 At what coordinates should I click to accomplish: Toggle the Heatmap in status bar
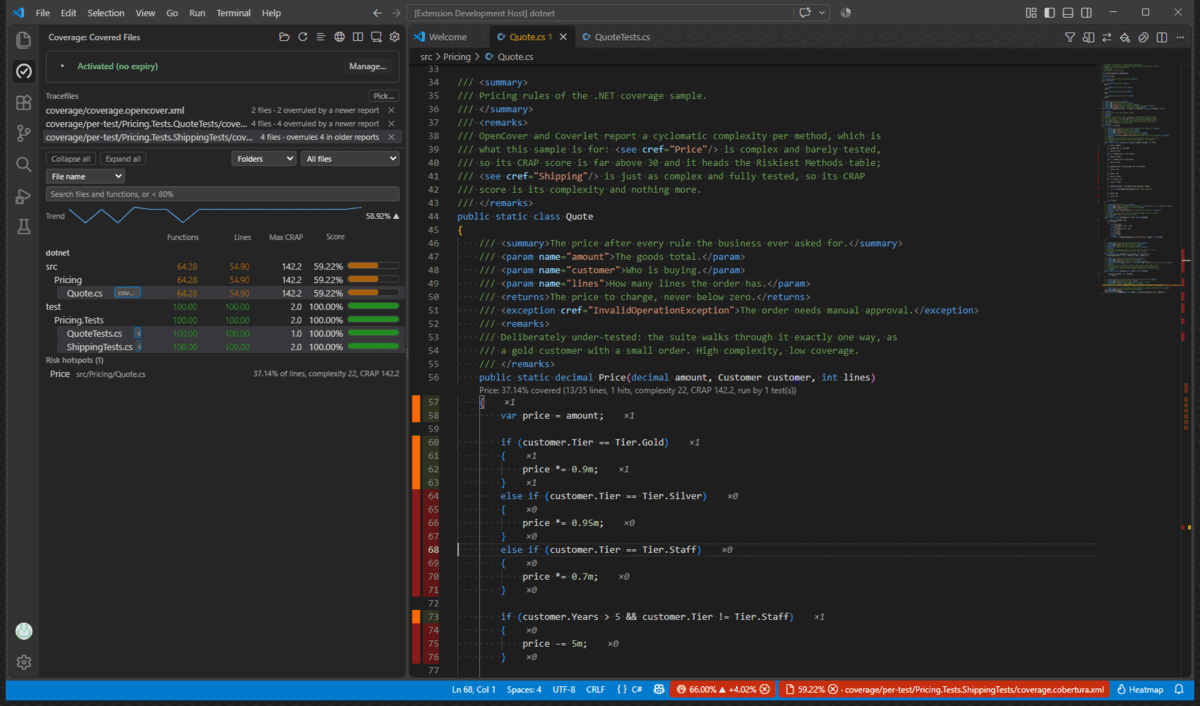1140,689
